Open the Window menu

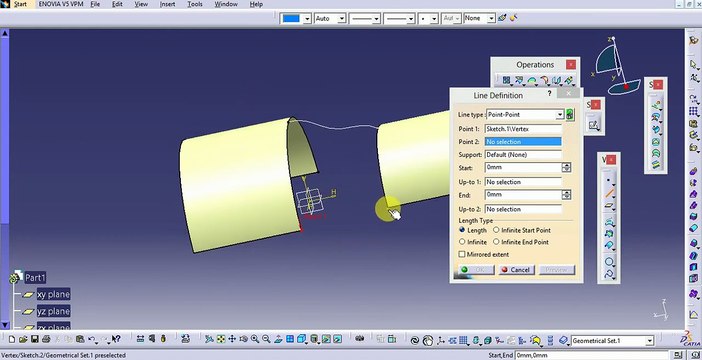point(226,4)
